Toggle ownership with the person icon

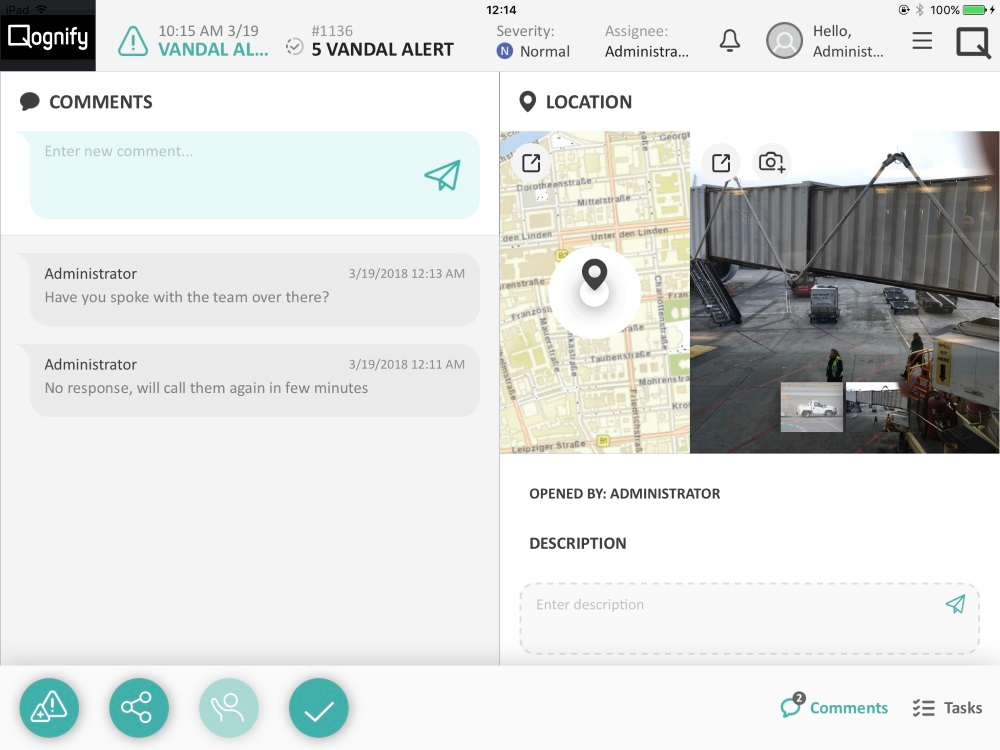tap(229, 708)
